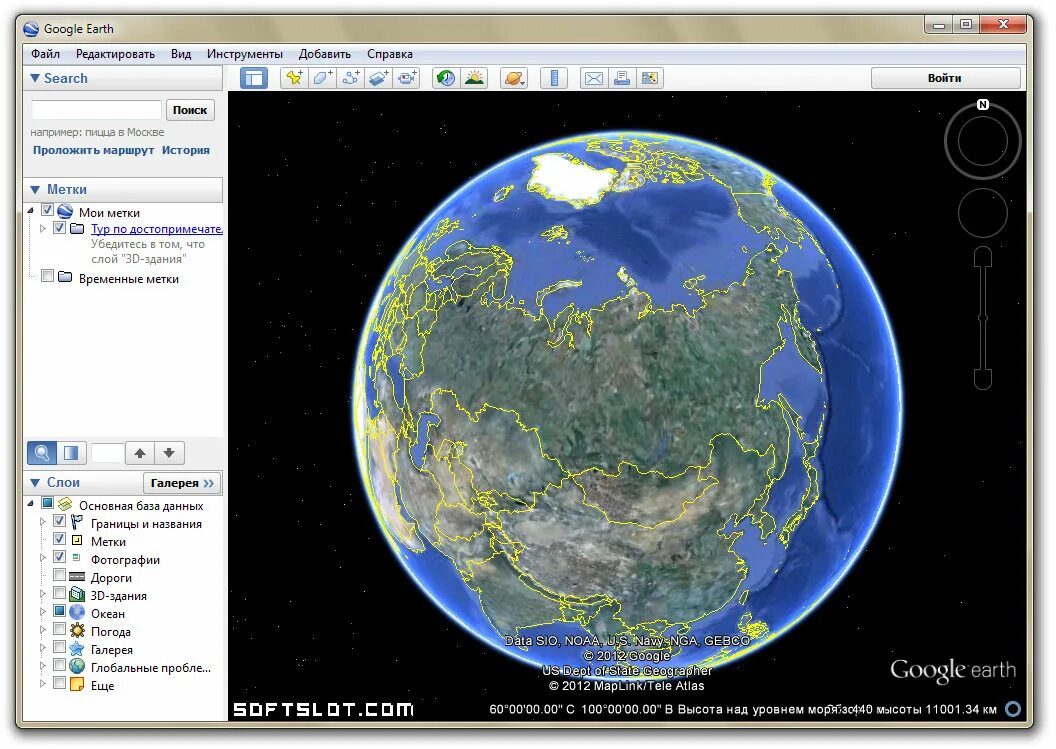The width and height of the screenshot is (1056, 749).
Task: Open the Добавить menu
Action: [325, 54]
